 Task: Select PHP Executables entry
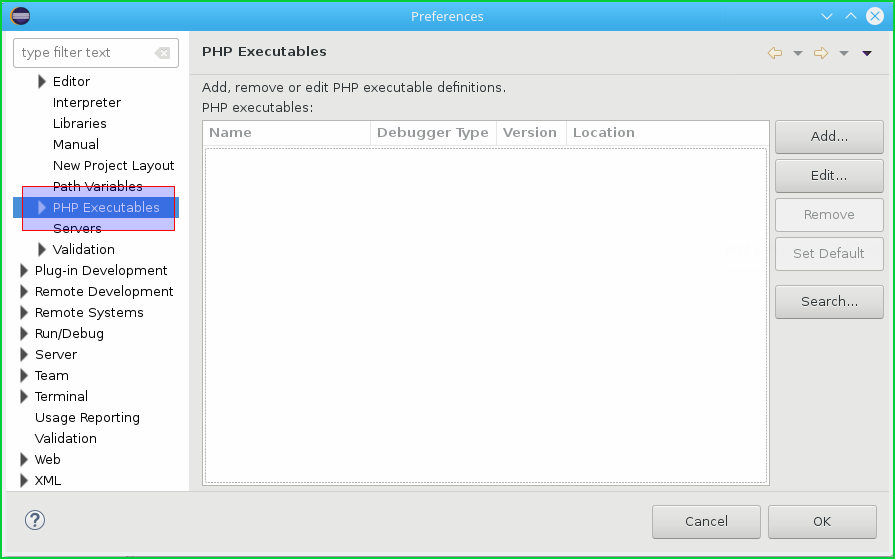pyautogui.click(x=106, y=208)
